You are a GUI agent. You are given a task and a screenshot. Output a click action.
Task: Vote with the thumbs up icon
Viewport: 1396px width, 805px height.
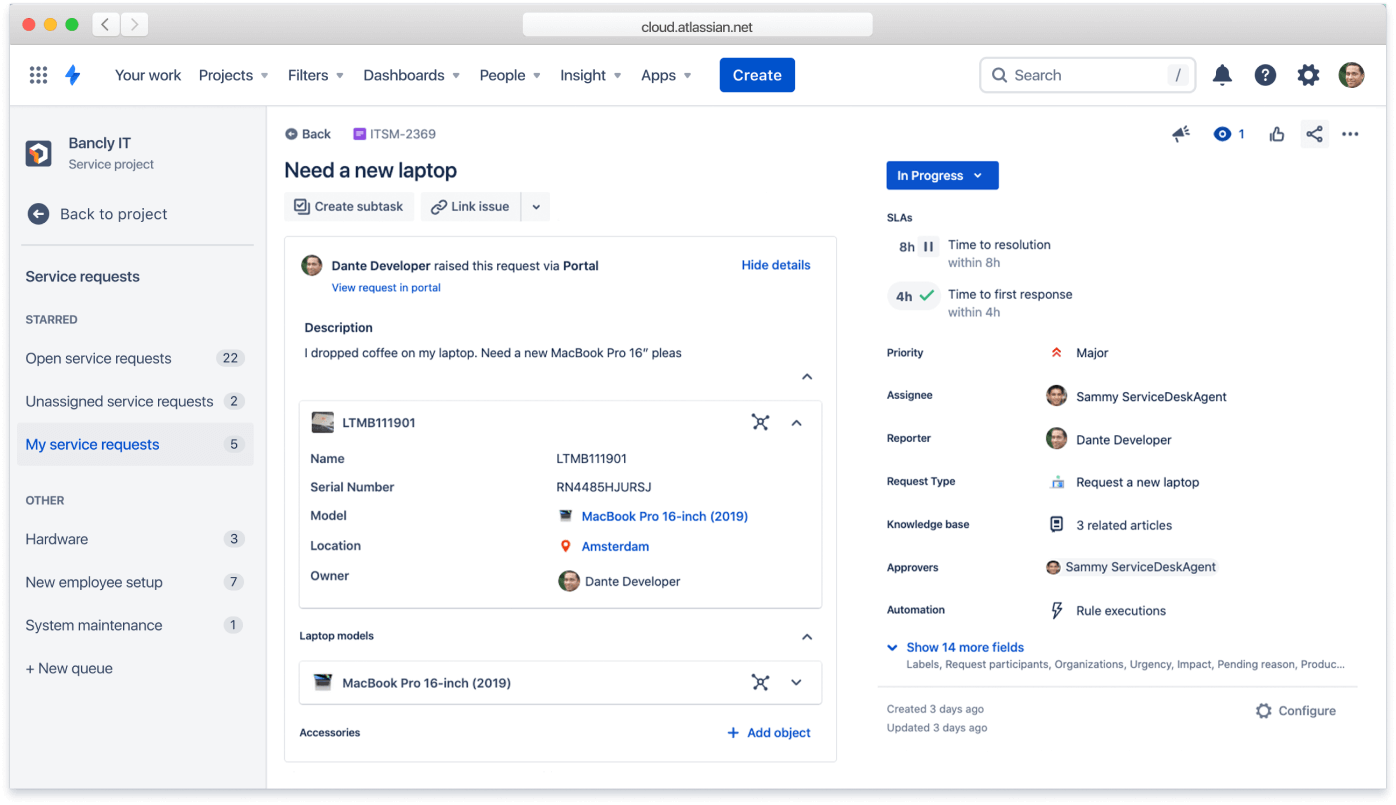click(x=1276, y=133)
